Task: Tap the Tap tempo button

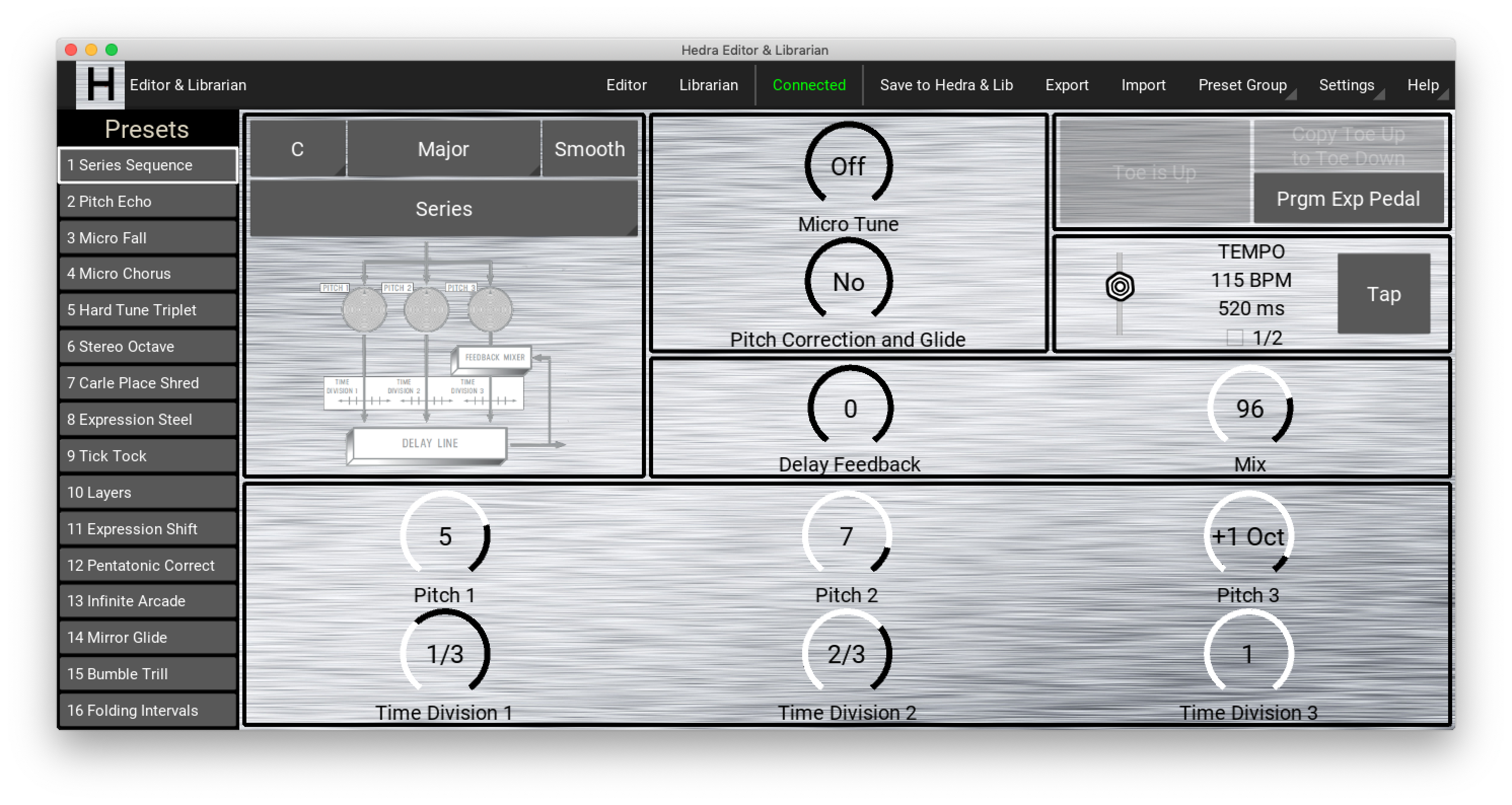Action: [1383, 294]
